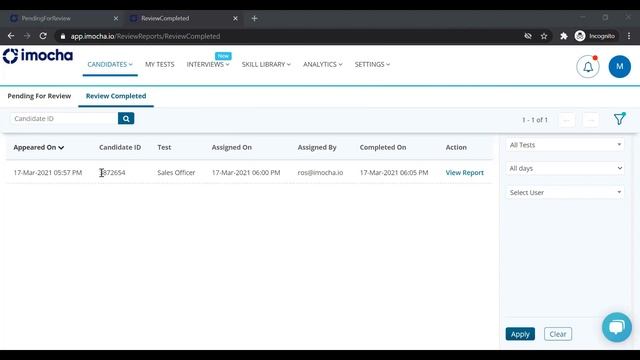The height and width of the screenshot is (360, 640).
Task: Expand the Analytics menu
Action: [x=322, y=64]
